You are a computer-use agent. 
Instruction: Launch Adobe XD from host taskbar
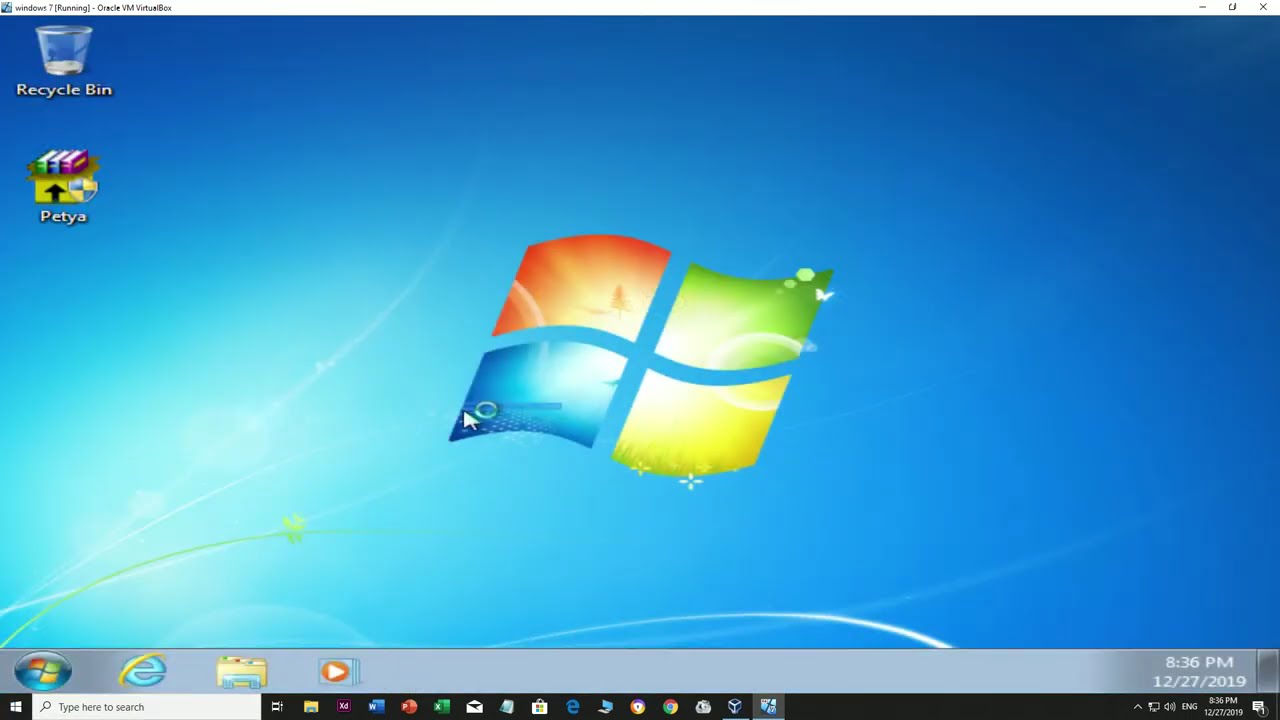click(x=343, y=707)
